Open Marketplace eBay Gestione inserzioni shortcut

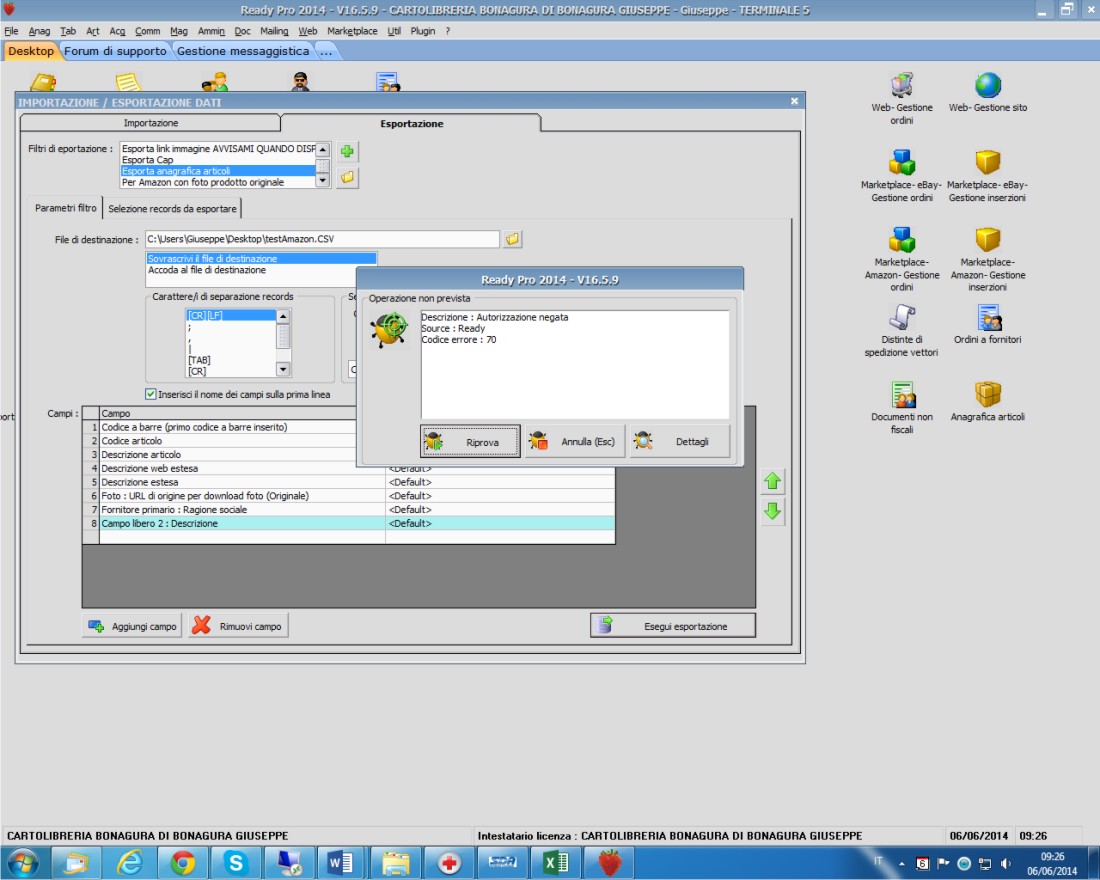point(987,175)
